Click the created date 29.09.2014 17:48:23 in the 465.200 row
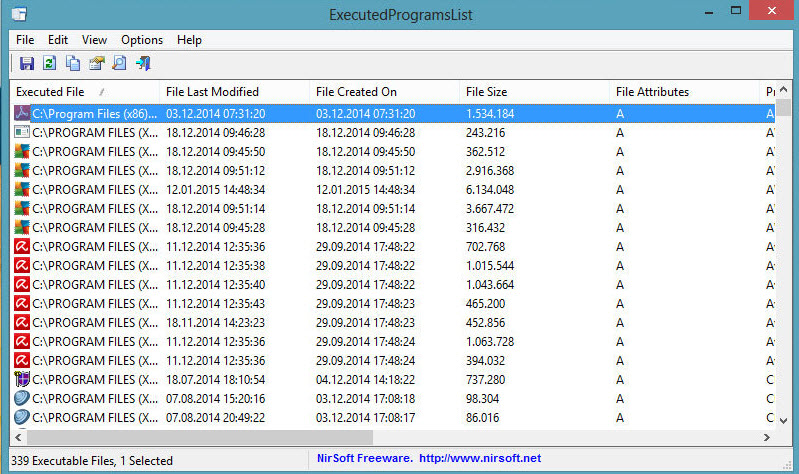799x474 pixels. point(365,304)
